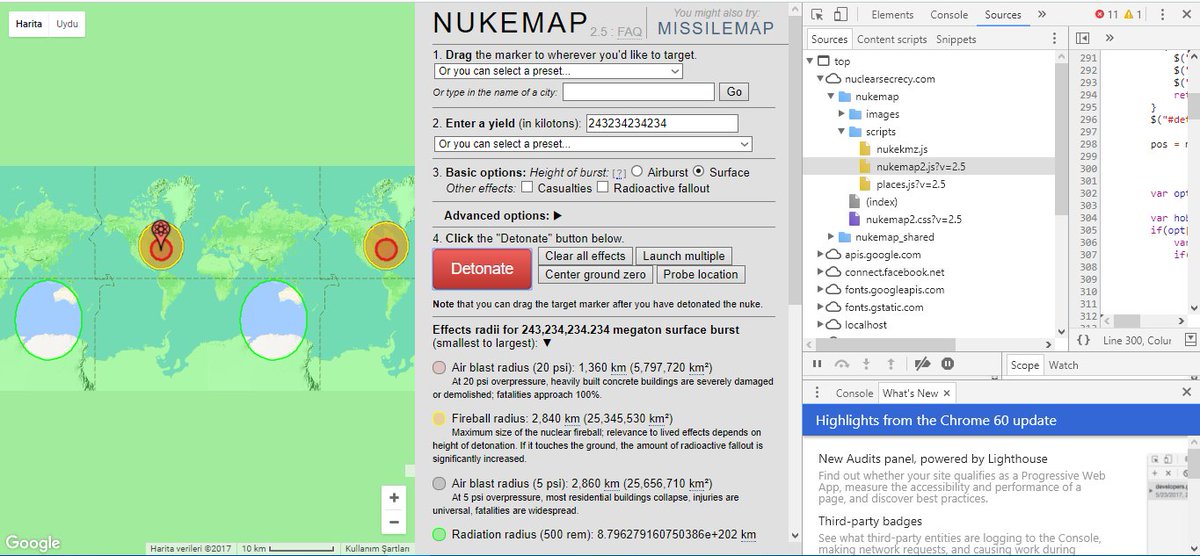Click the yellow Fireball radius swatch

pos(439,418)
